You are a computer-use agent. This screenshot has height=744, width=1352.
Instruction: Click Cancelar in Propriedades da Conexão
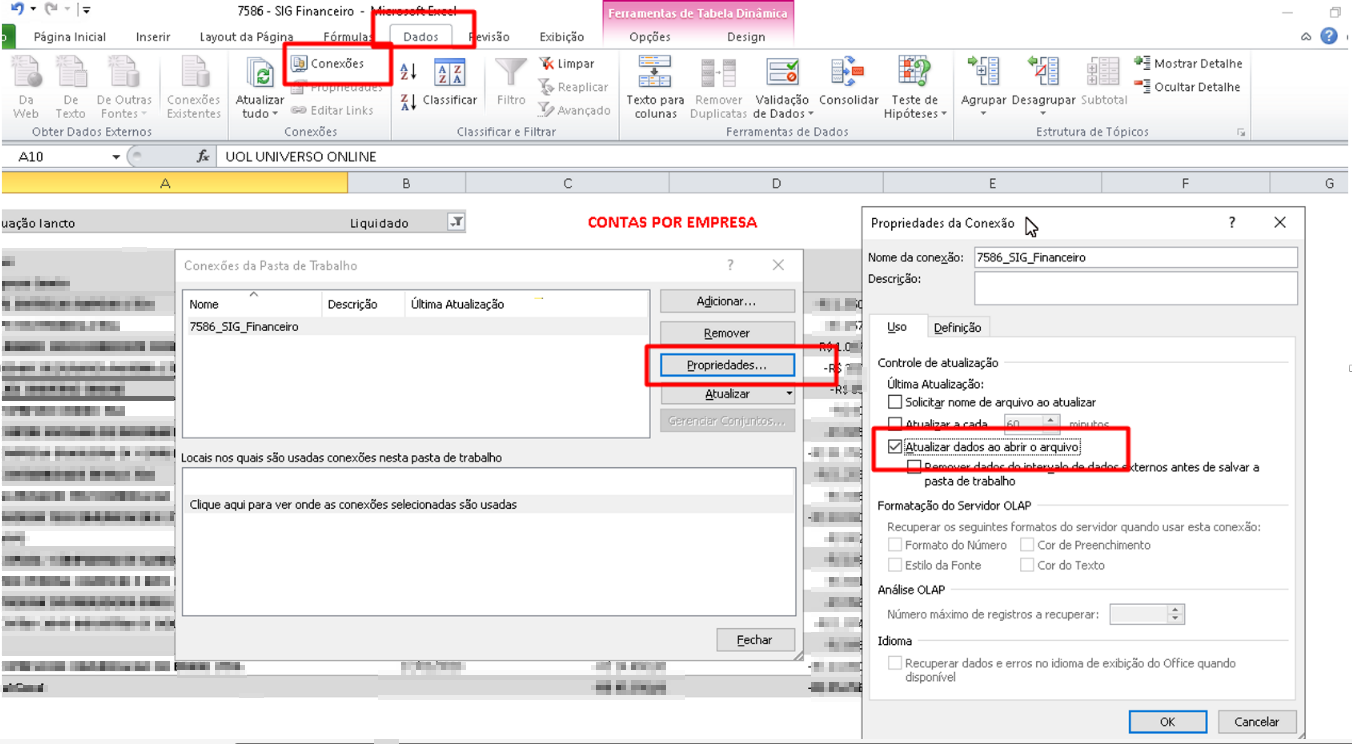pos(1256,722)
